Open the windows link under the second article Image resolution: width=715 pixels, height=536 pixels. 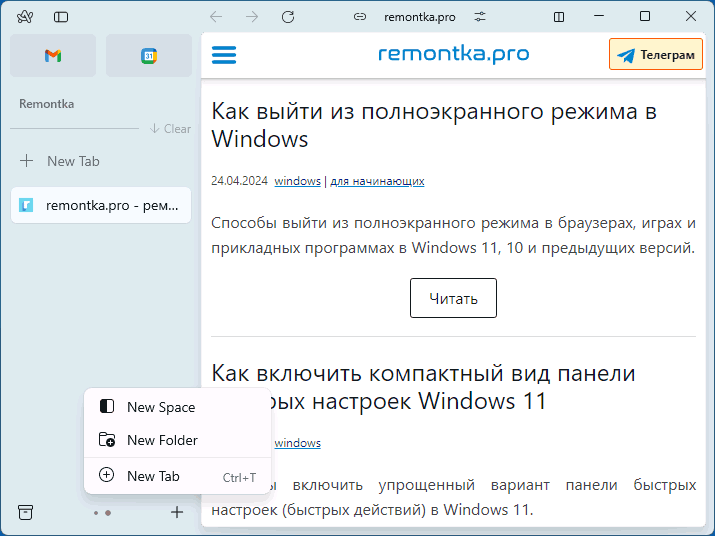point(297,443)
